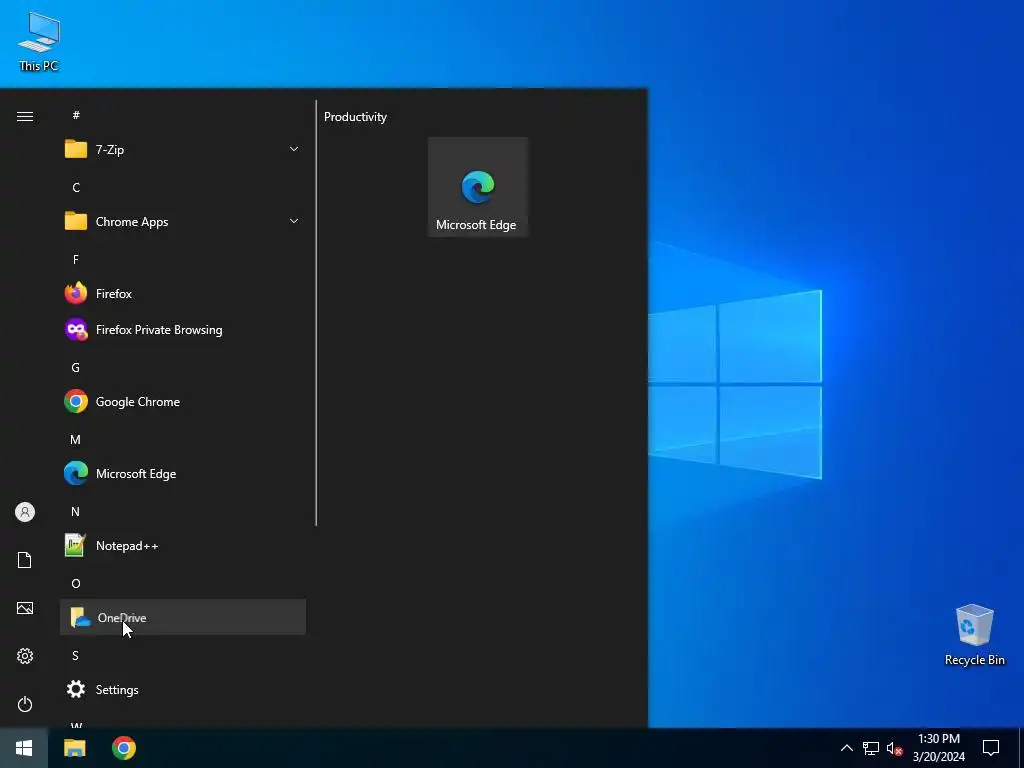This screenshot has height=768, width=1024.
Task: Open Documents from the Start sidebar
Action: tap(25, 560)
